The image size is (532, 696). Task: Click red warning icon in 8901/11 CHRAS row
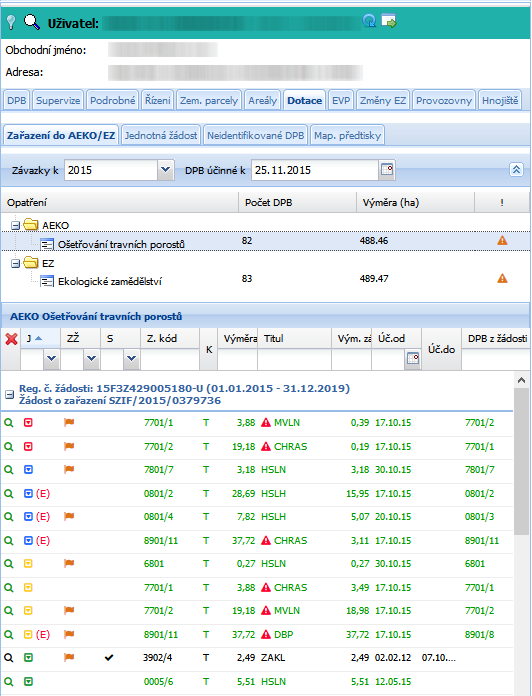(x=266, y=540)
